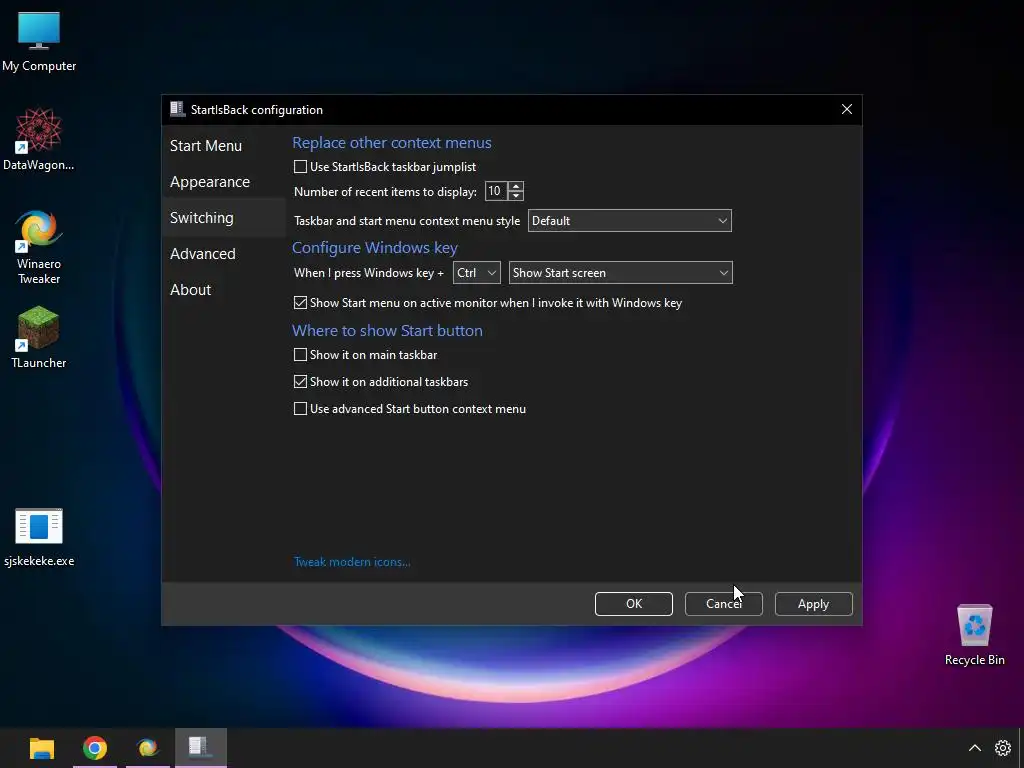The width and height of the screenshot is (1024, 768).
Task: Click the Apply button
Action: click(x=813, y=604)
